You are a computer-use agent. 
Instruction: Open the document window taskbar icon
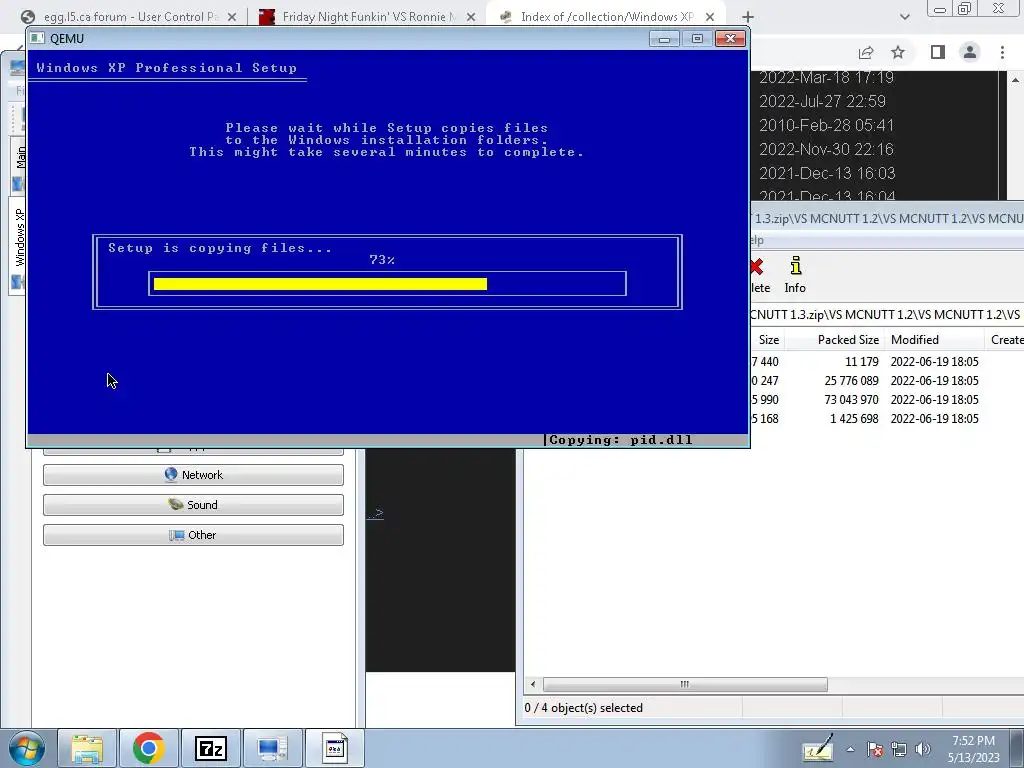[x=334, y=748]
